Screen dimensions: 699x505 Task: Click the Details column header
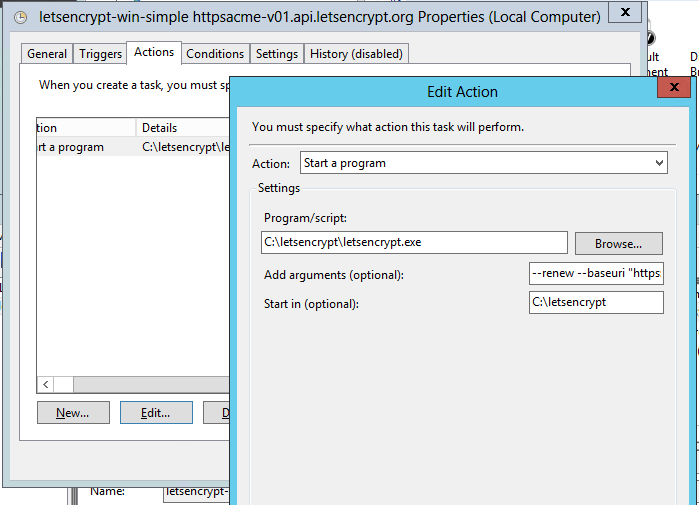tap(183, 128)
